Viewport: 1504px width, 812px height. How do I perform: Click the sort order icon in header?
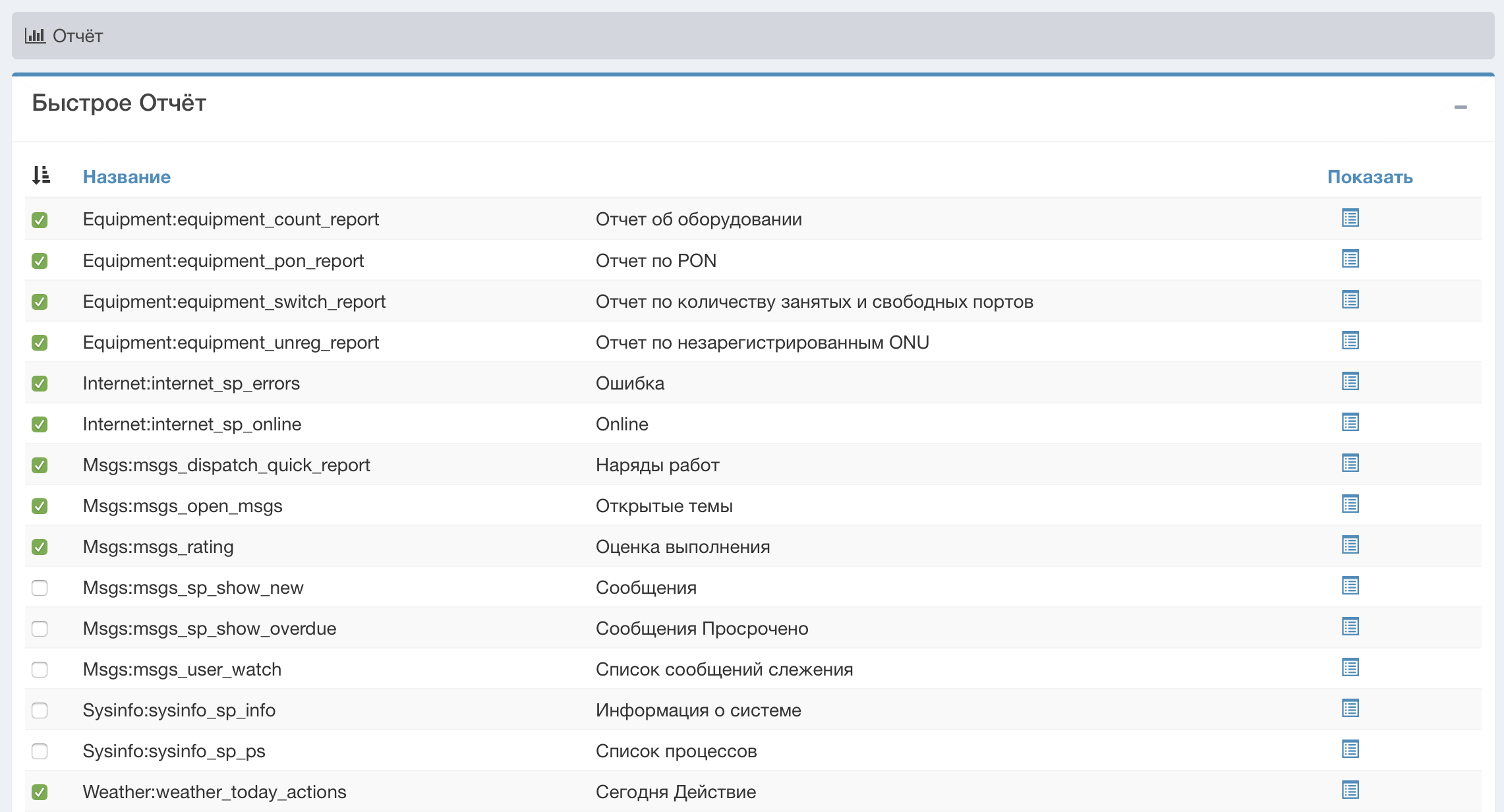click(41, 175)
